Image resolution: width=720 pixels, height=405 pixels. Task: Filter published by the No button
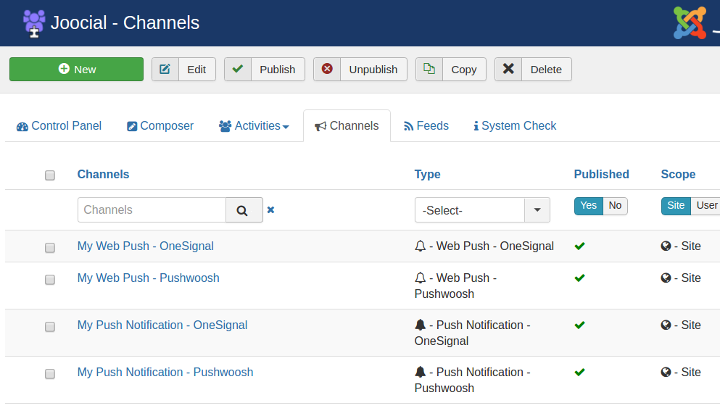tap(615, 206)
